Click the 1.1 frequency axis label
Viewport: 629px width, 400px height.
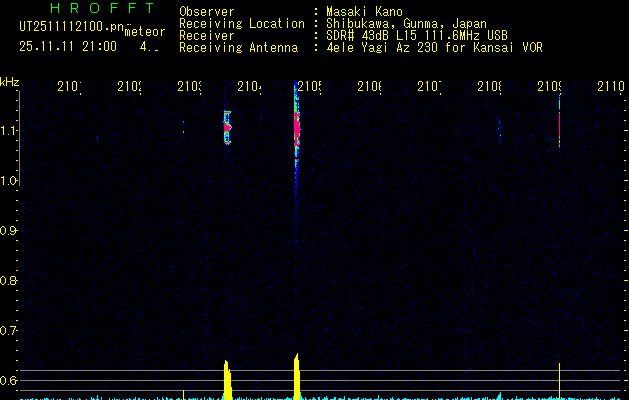click(x=8, y=130)
